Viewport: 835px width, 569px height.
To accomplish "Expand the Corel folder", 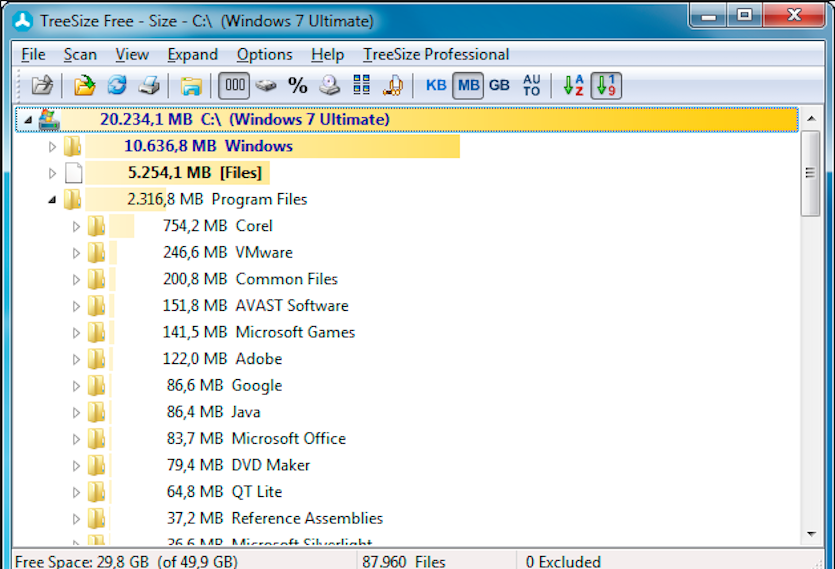I will 76,226.
